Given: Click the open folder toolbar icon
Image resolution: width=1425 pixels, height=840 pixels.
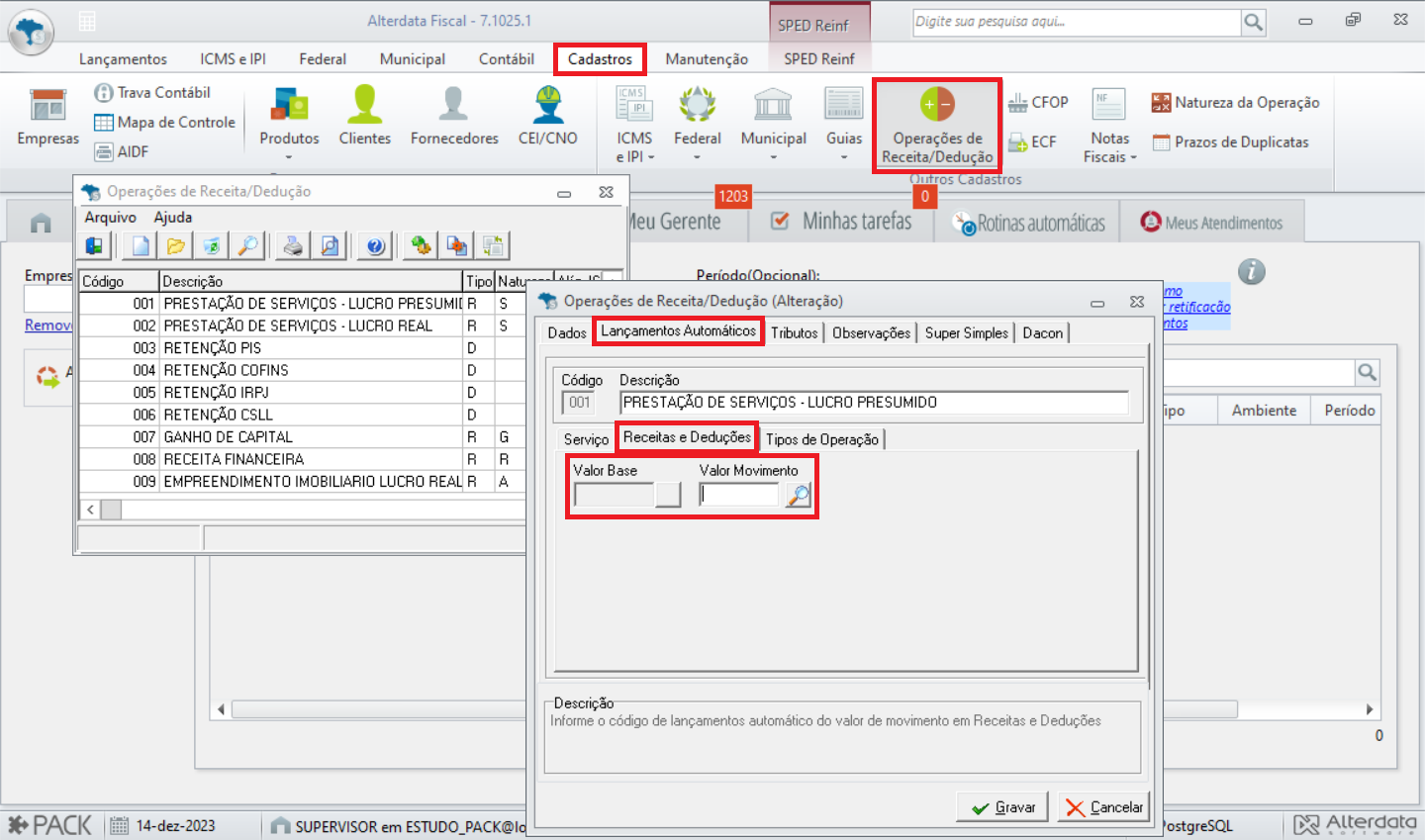Looking at the screenshot, I should click(x=176, y=245).
